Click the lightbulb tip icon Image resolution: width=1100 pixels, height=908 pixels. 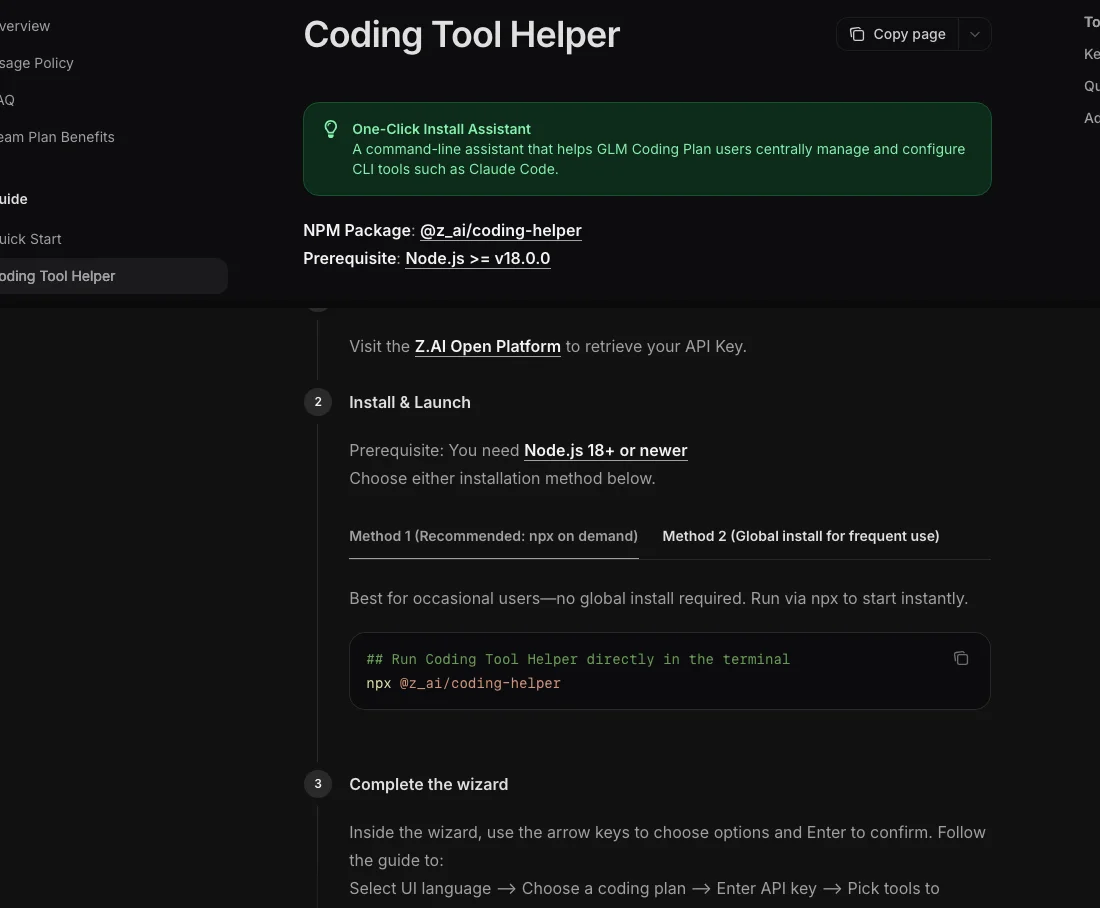pyautogui.click(x=331, y=129)
